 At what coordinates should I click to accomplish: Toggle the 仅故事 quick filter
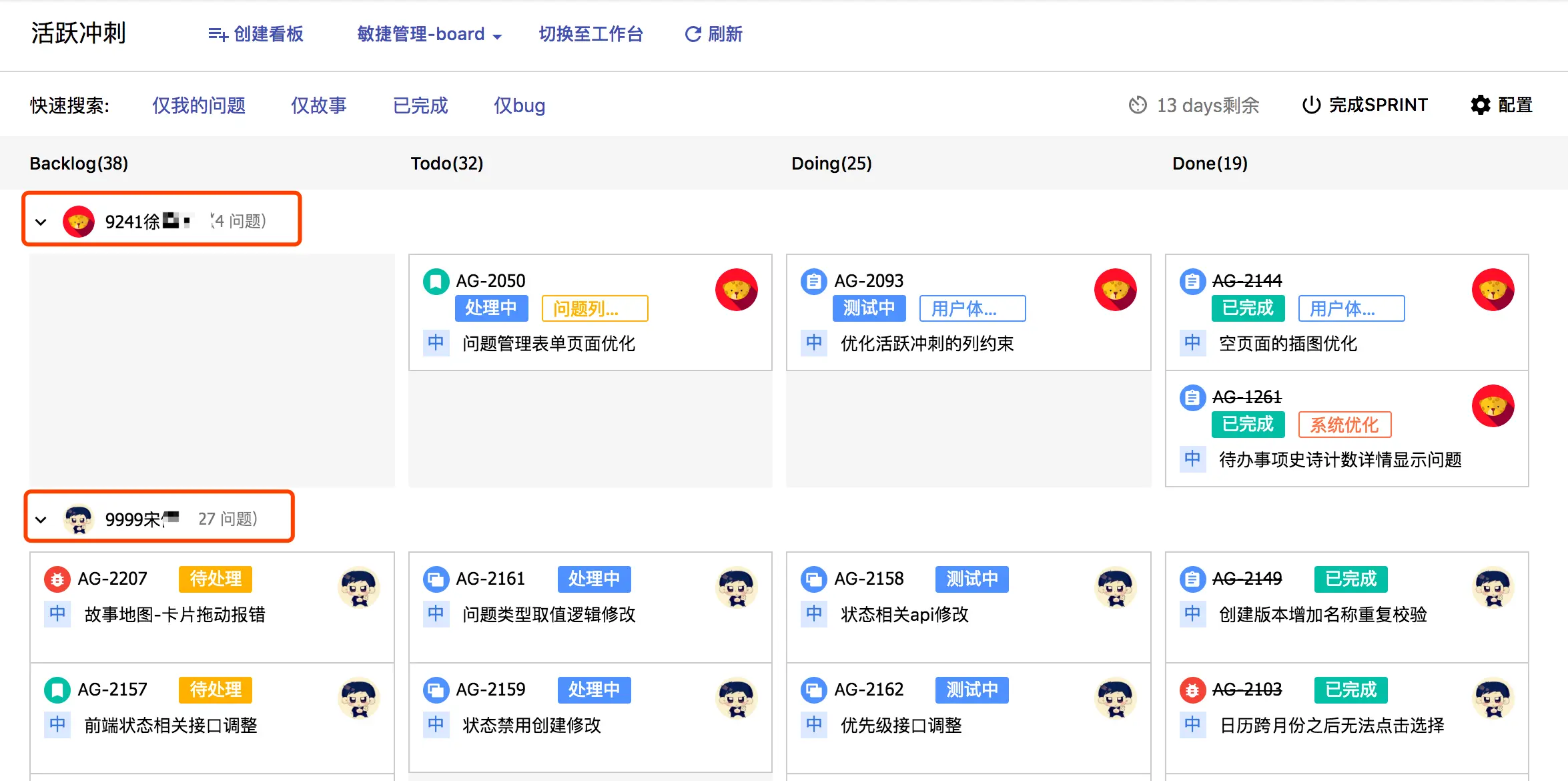coord(319,105)
